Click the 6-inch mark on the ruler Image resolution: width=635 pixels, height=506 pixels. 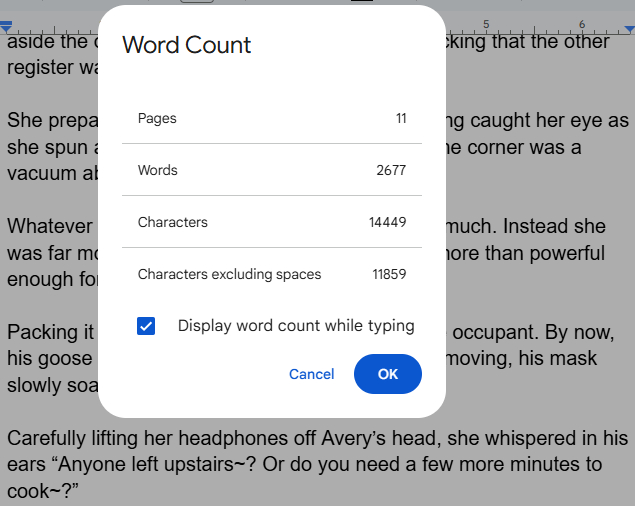pyautogui.click(x=581, y=23)
